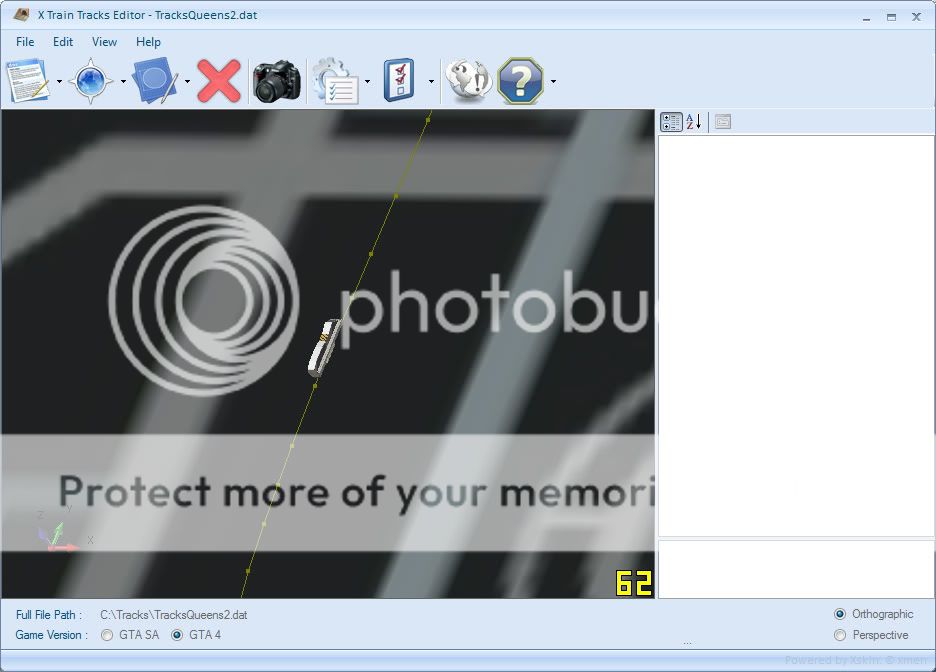Close the X Train Tracks Editor window

click(916, 17)
